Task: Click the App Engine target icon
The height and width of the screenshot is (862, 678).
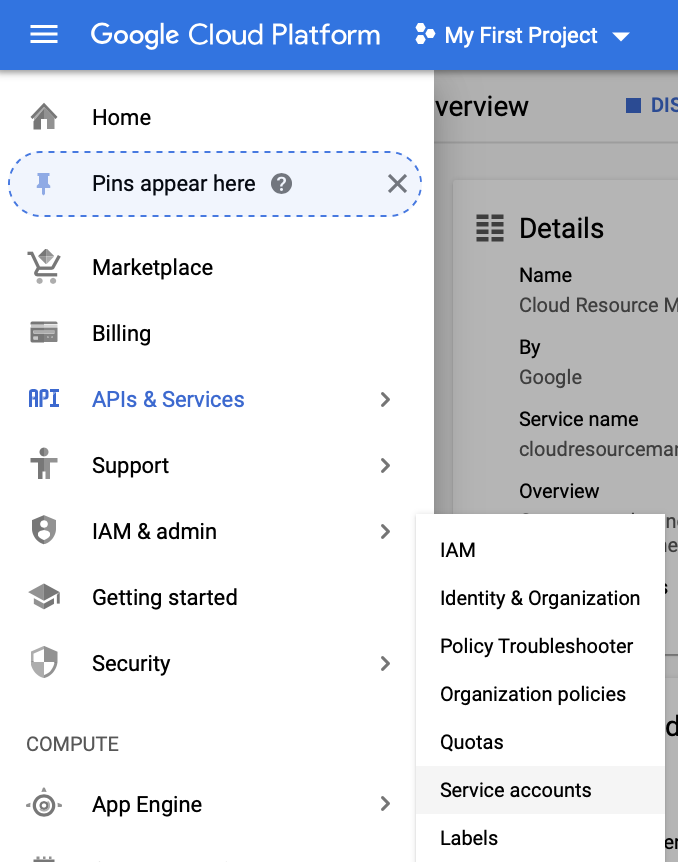Action: tap(44, 805)
